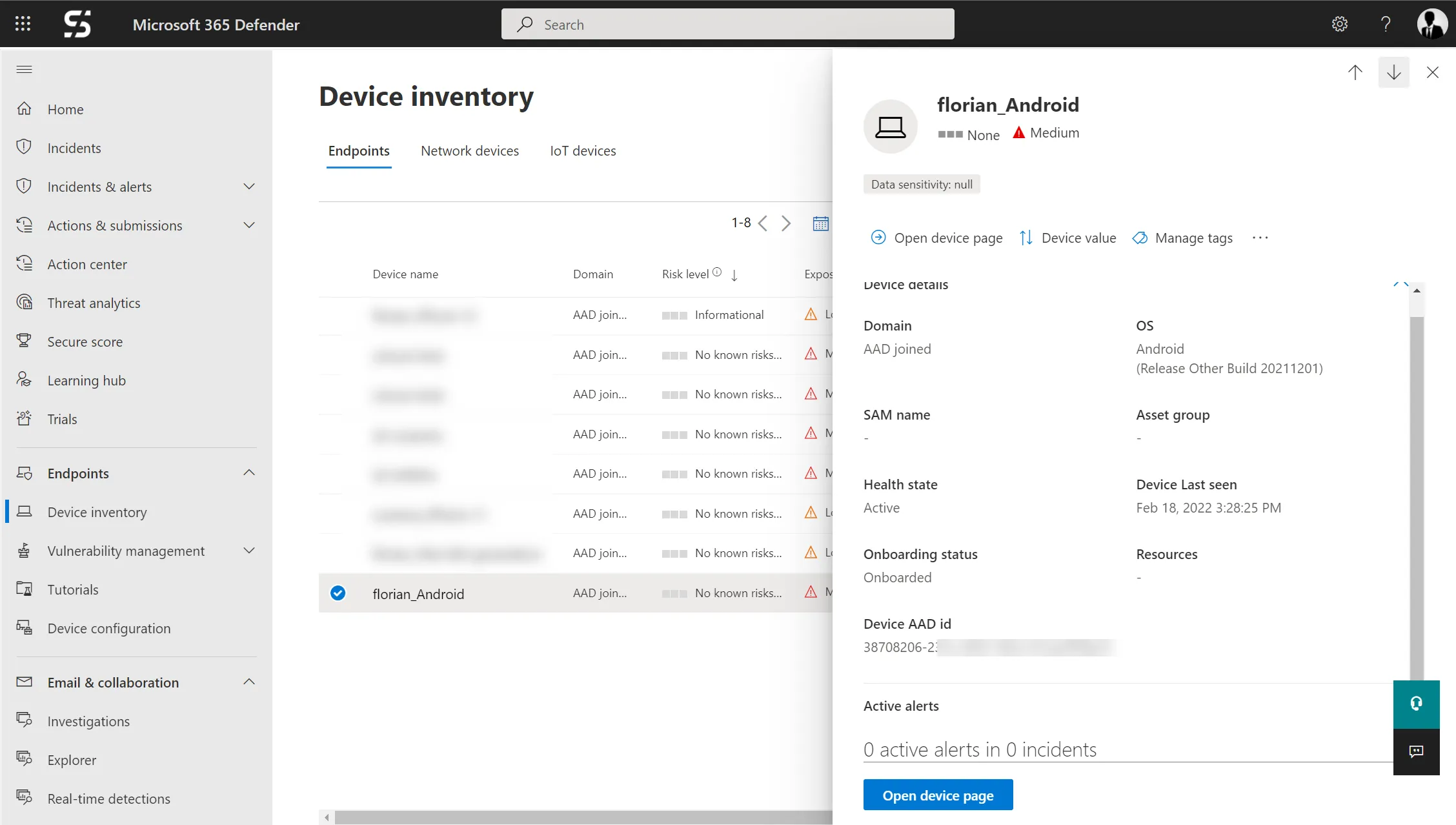This screenshot has height=825, width=1456.
Task: Select the Endpoints tab
Action: [359, 150]
